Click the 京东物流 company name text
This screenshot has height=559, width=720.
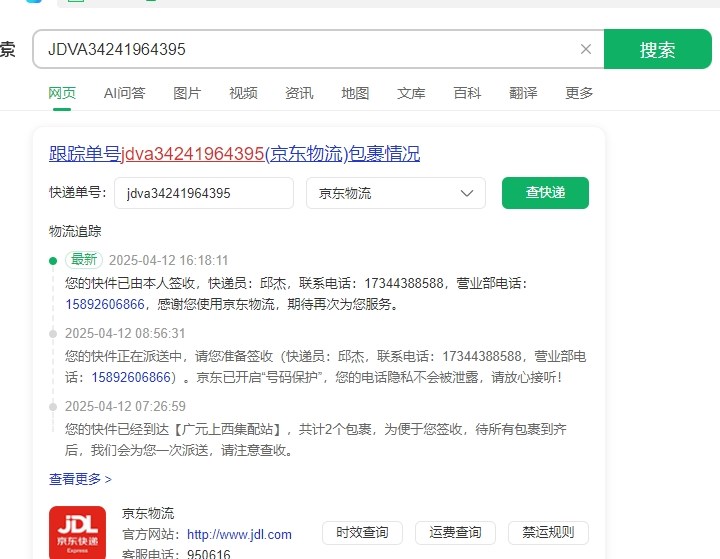click(x=148, y=513)
